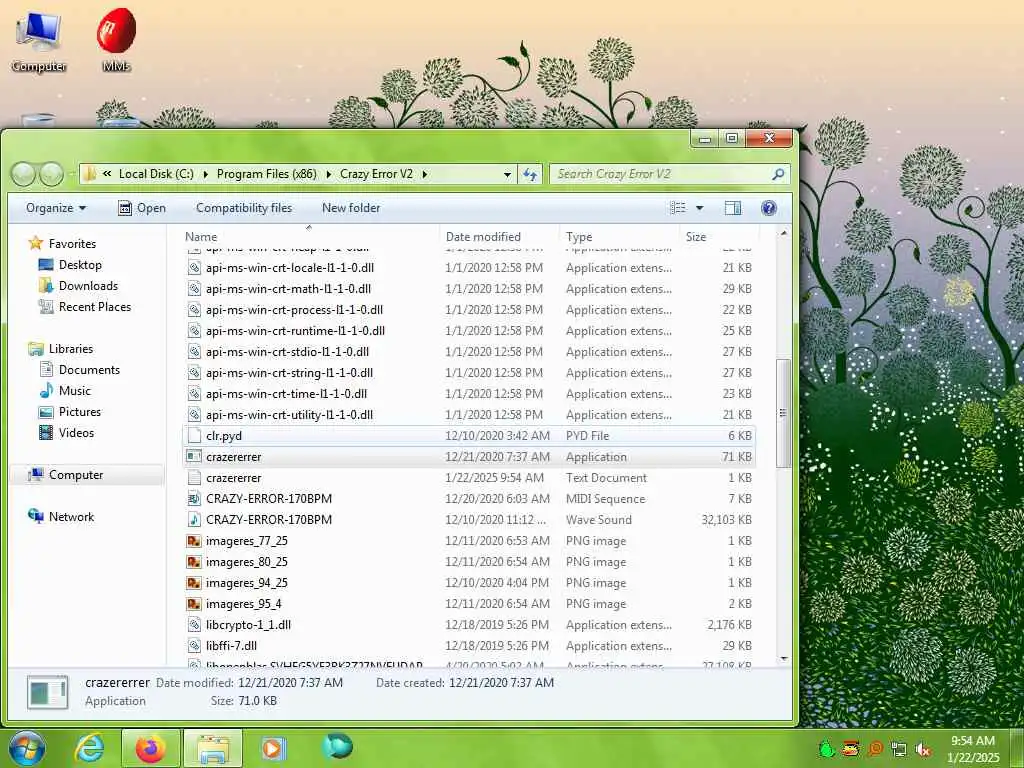Show hidden breadcrumb parents chevron

pos(107,174)
